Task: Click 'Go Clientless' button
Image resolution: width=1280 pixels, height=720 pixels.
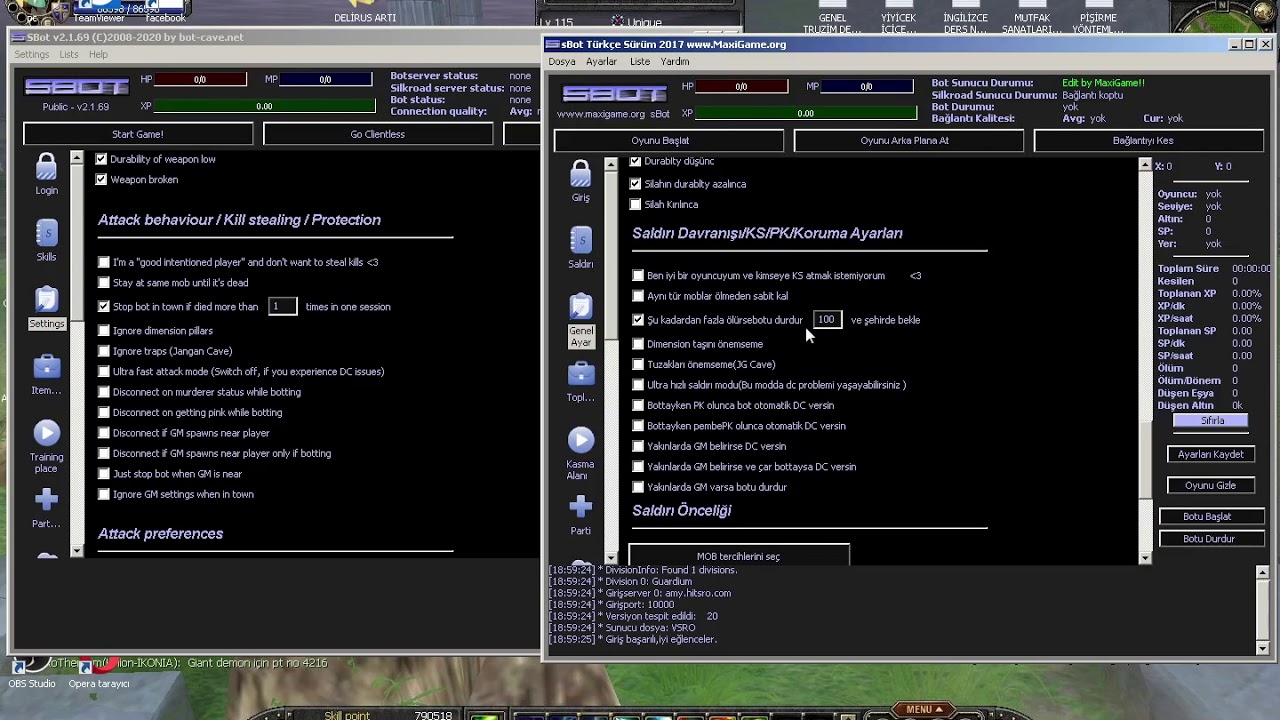Action: [378, 134]
